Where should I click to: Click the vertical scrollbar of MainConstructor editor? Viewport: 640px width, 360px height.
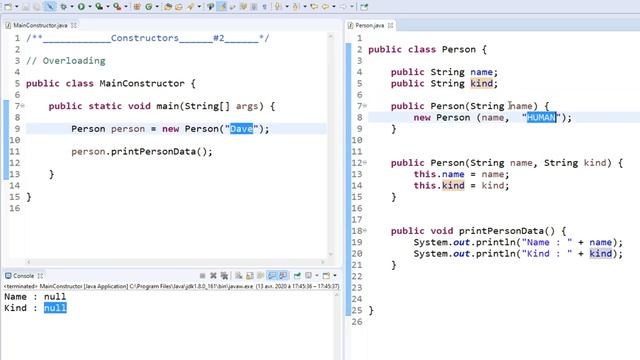pos(331,145)
